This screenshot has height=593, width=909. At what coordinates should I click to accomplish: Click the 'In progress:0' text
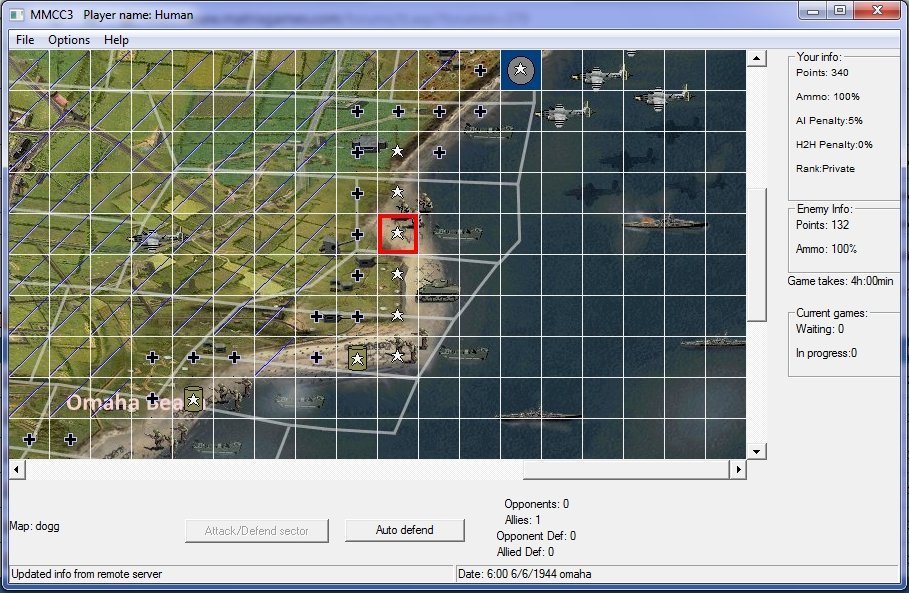(x=826, y=353)
